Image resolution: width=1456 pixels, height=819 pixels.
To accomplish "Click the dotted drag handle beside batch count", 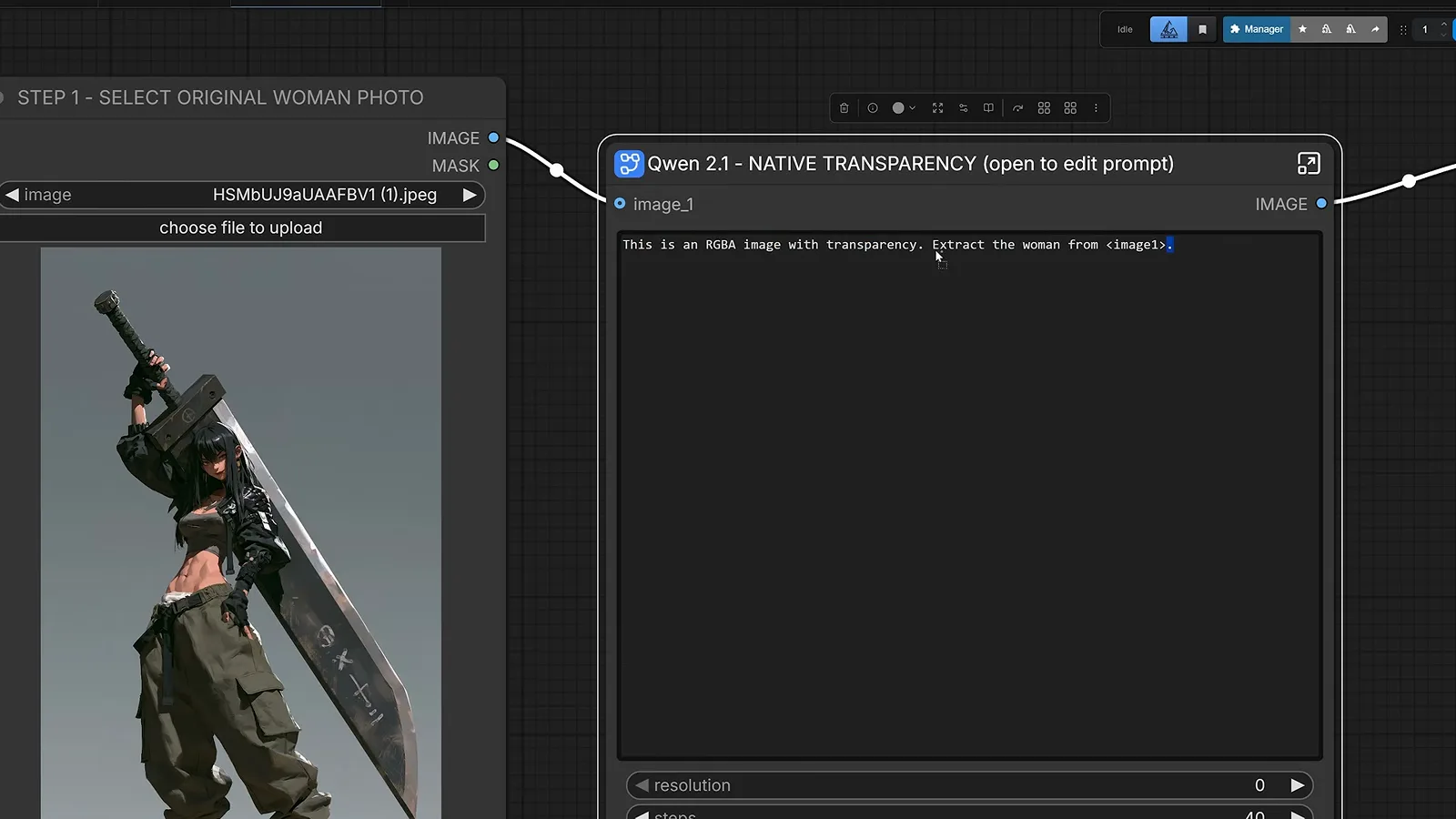I will point(1403,29).
